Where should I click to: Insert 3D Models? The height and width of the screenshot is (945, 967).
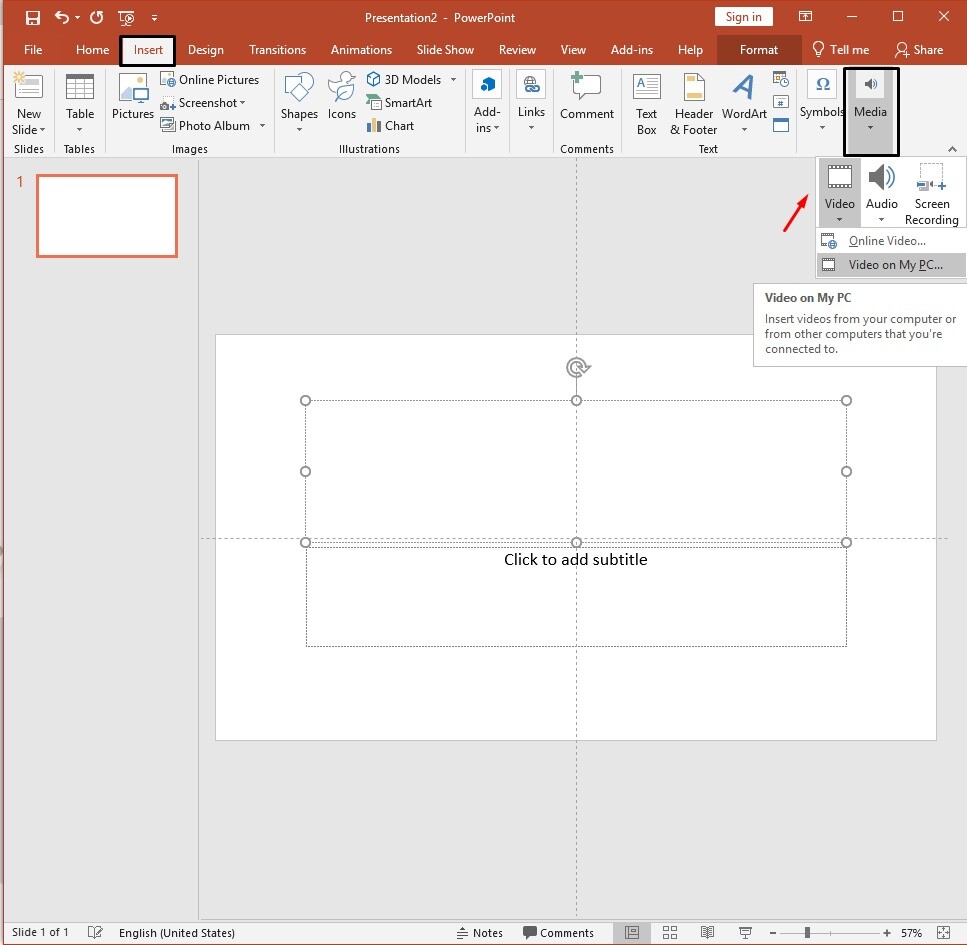(x=404, y=80)
